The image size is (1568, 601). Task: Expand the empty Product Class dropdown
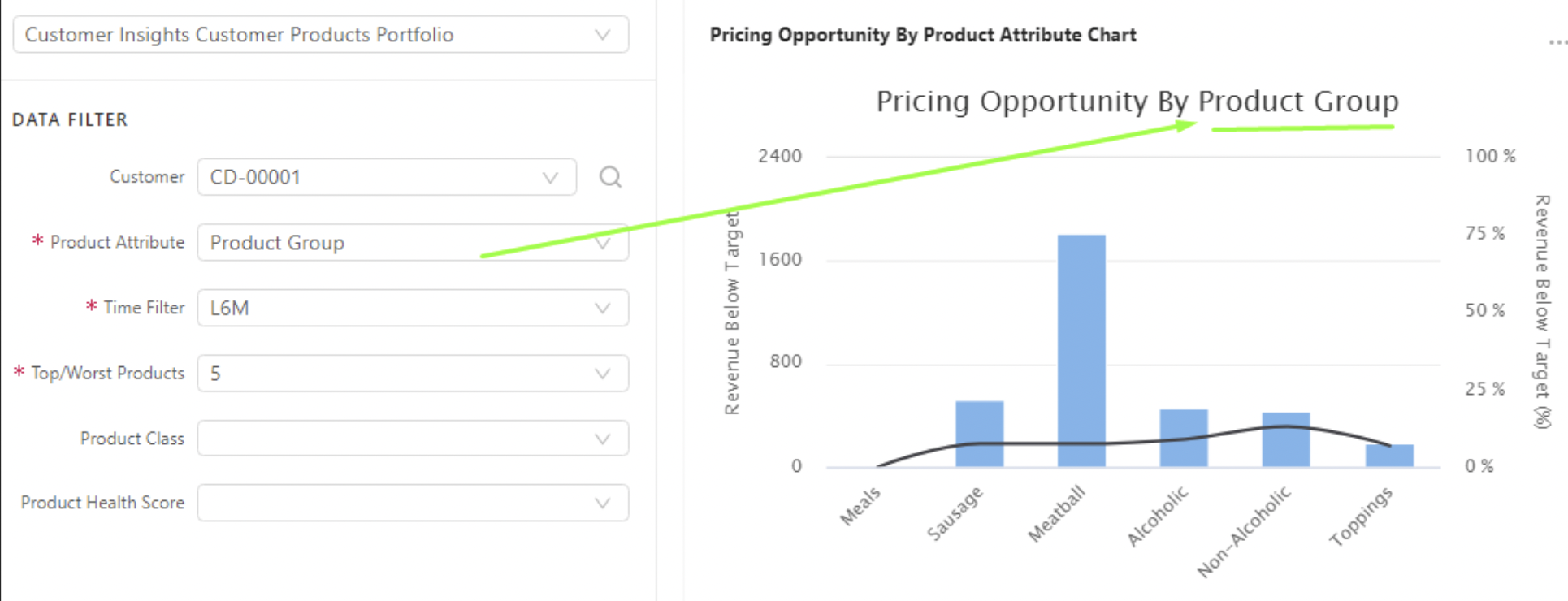(412, 439)
